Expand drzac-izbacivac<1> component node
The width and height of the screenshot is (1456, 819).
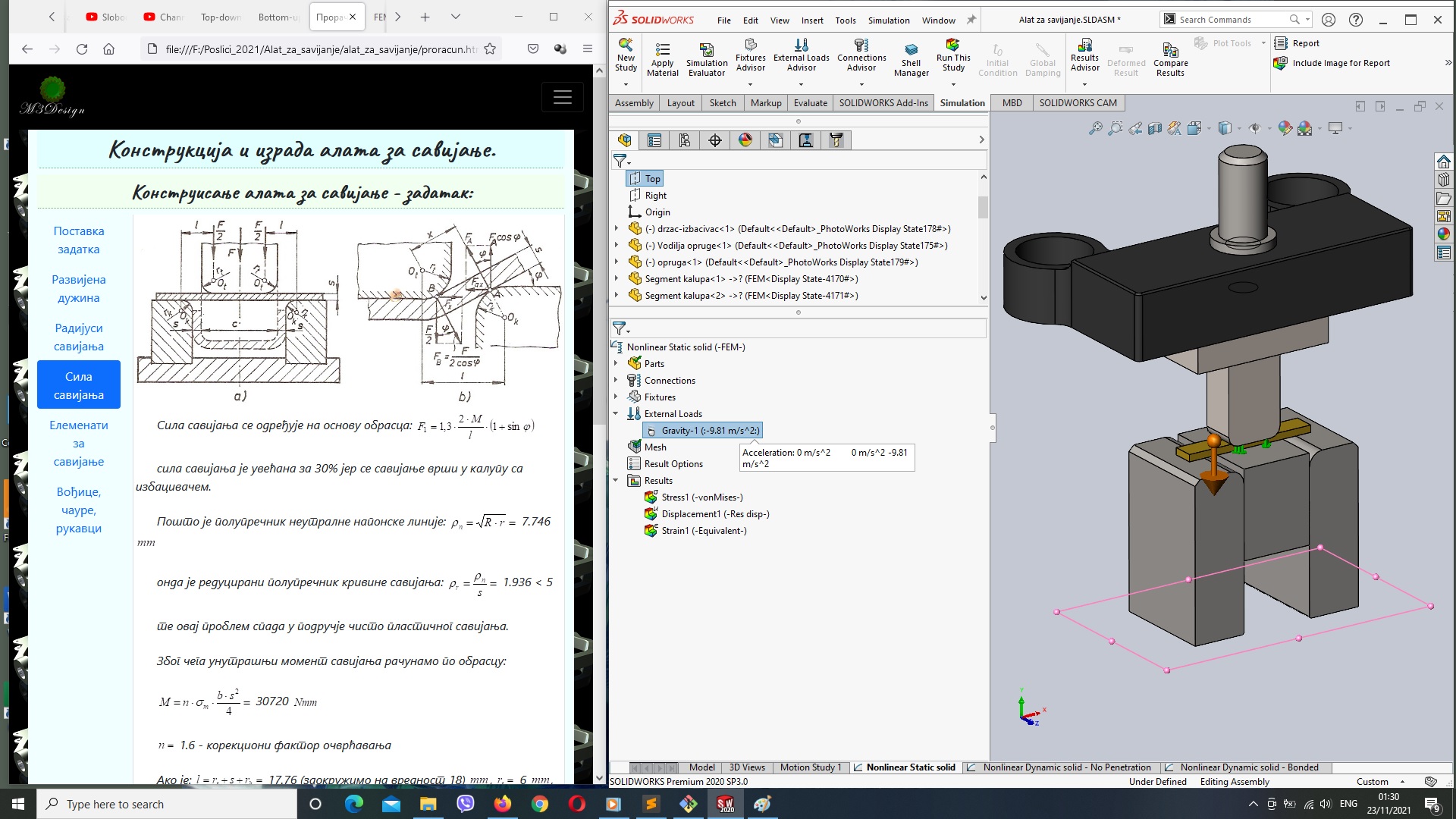617,229
